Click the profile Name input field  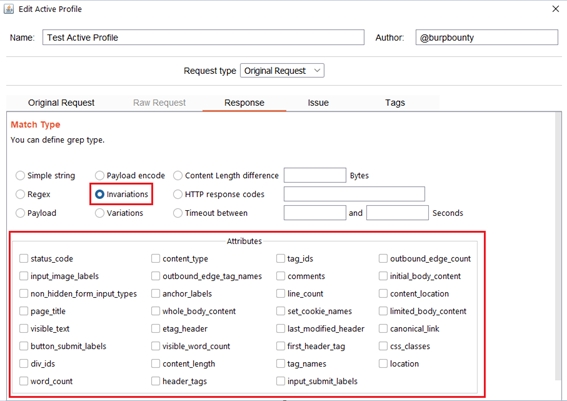203,37
